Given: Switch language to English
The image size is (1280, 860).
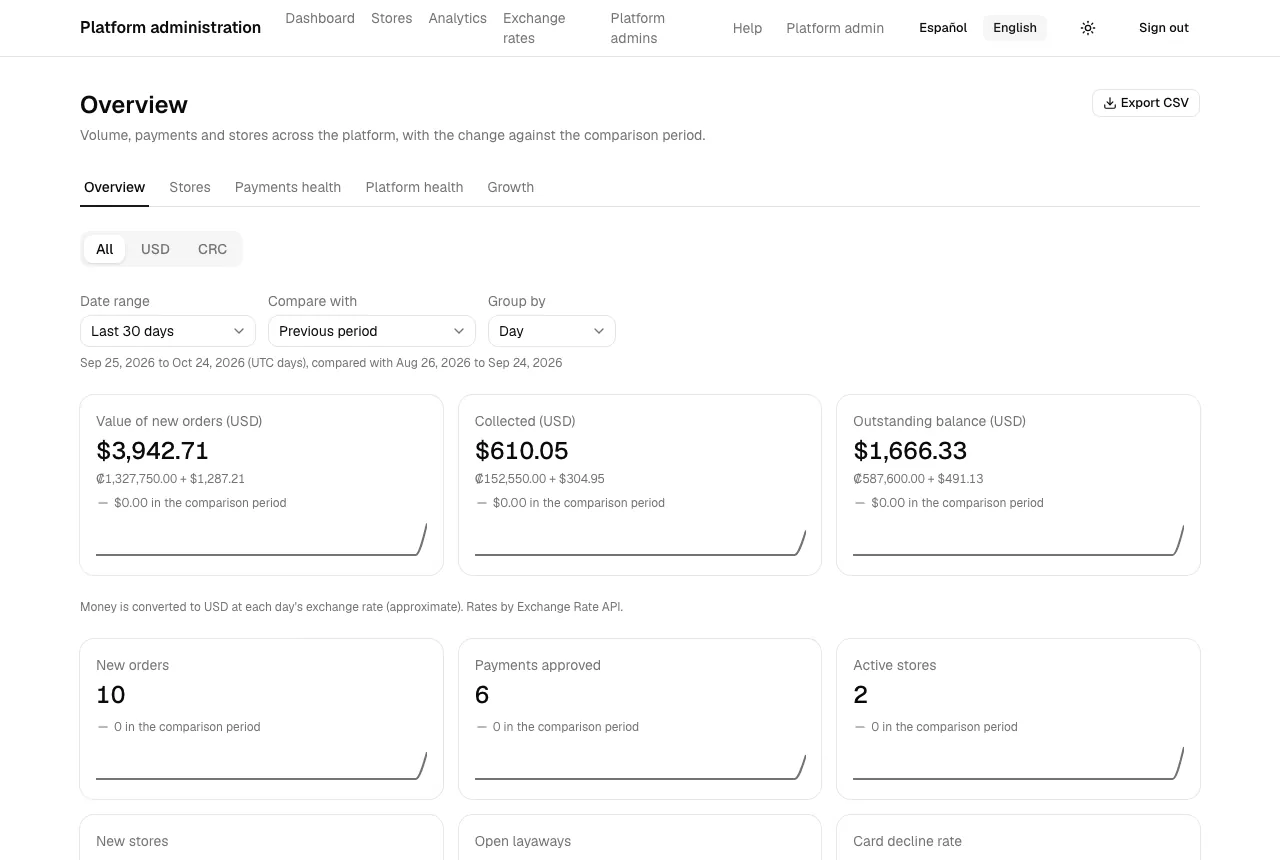Looking at the screenshot, I should [x=1015, y=28].
